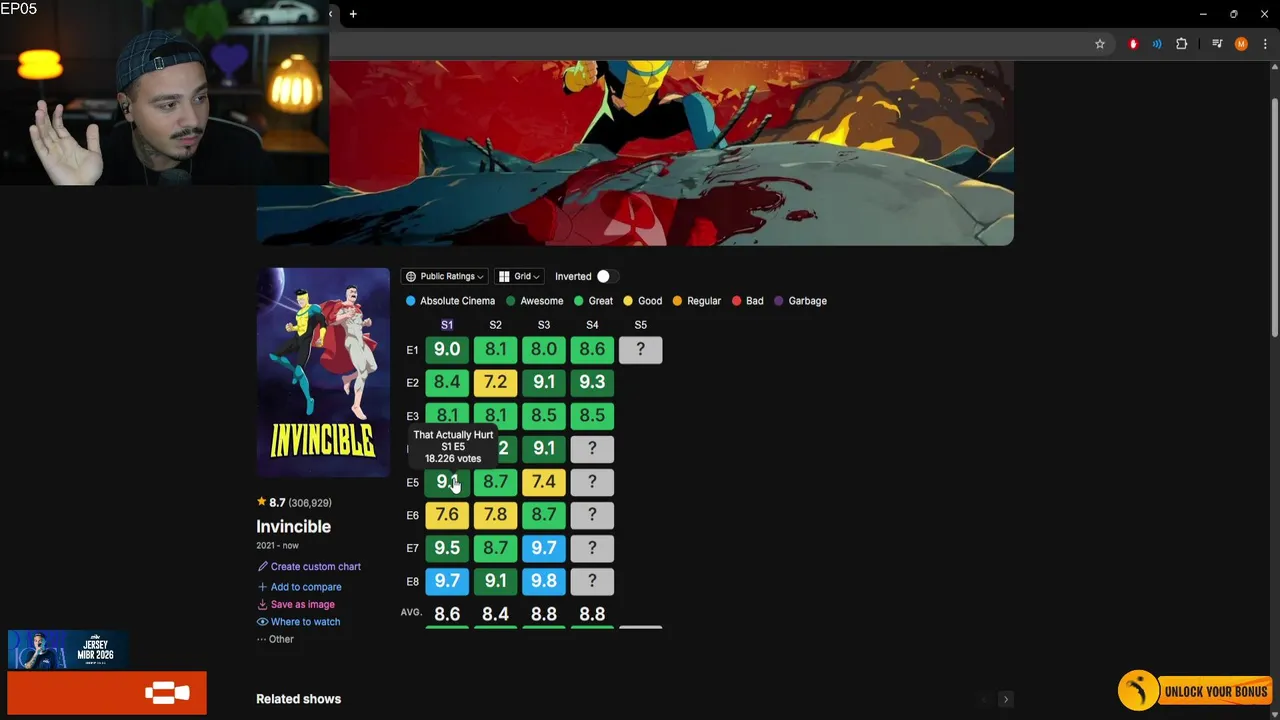This screenshot has width=1280, height=720.
Task: Click the S2 E2 rating 7.2
Action: tap(495, 383)
